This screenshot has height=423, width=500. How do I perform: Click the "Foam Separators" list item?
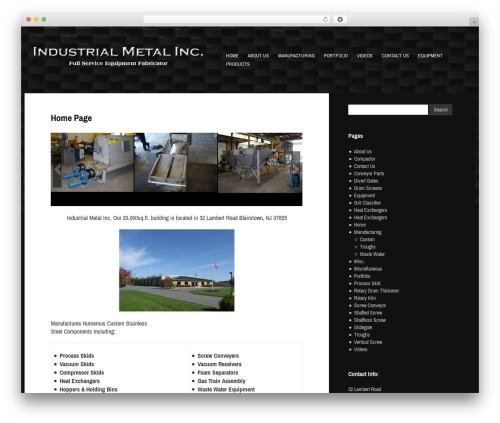218,373
